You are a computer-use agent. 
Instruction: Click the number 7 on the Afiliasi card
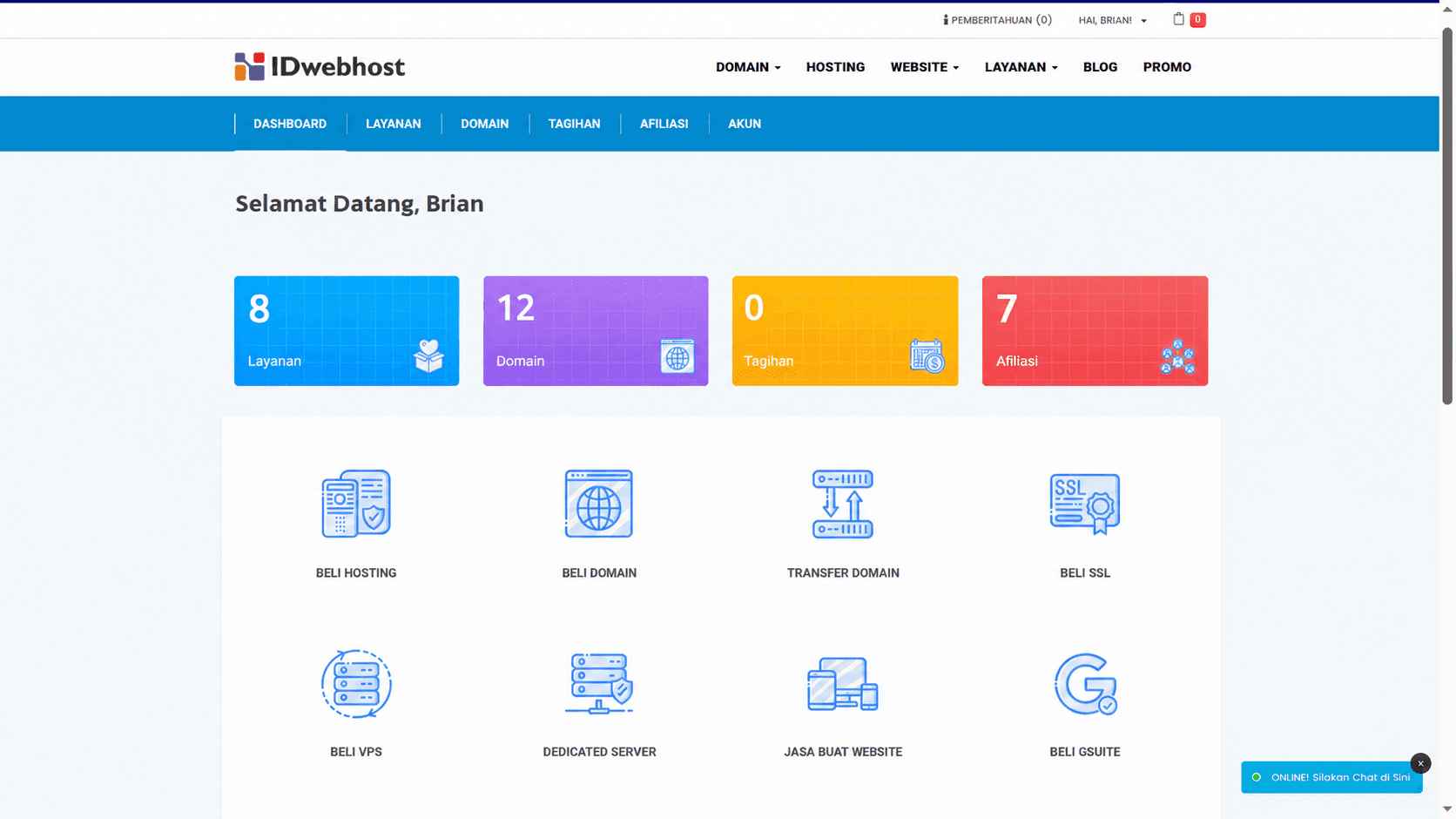(1007, 308)
